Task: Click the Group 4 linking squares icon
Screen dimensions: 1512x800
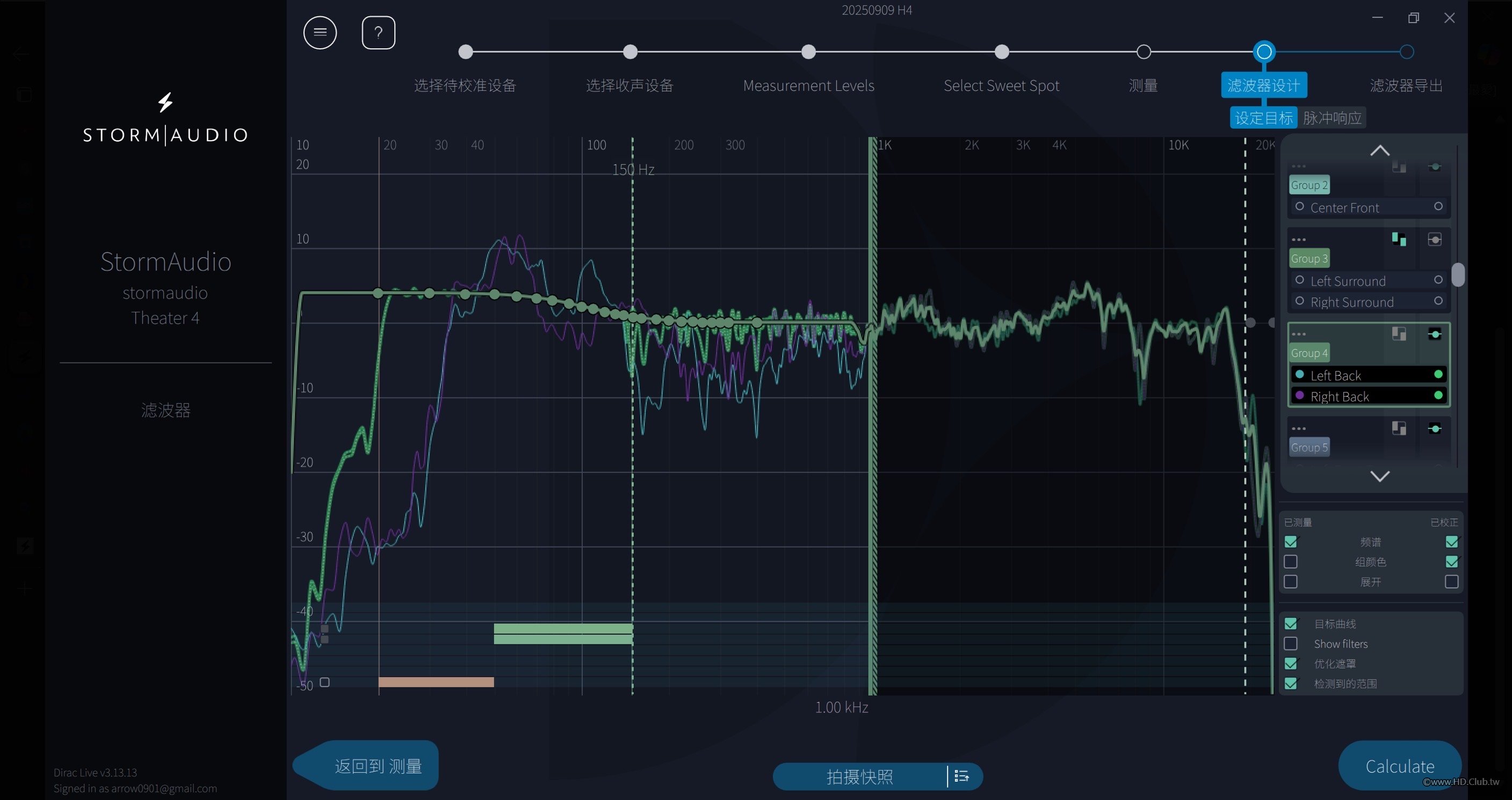Action: [x=1399, y=334]
